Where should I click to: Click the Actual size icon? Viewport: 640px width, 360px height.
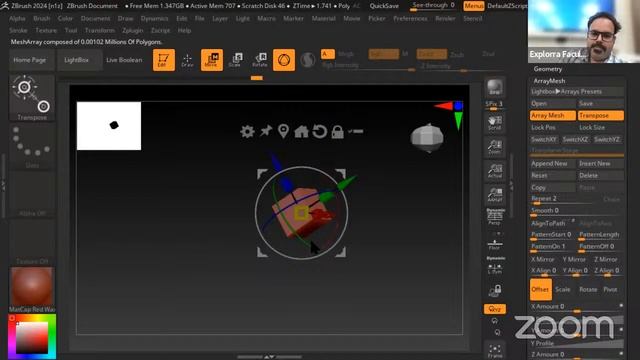tap(495, 171)
